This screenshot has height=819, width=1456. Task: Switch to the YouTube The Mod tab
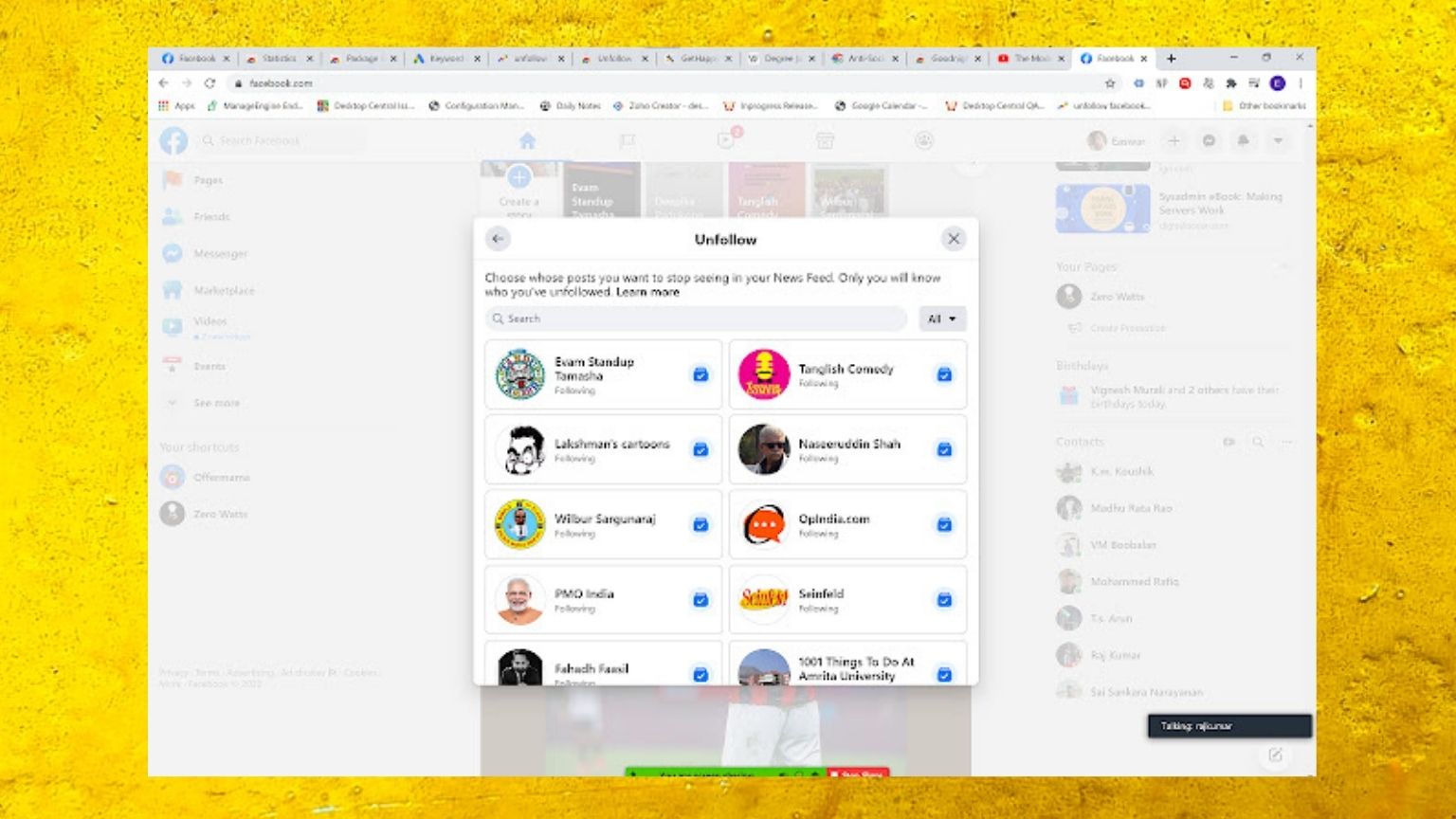coord(1031,58)
